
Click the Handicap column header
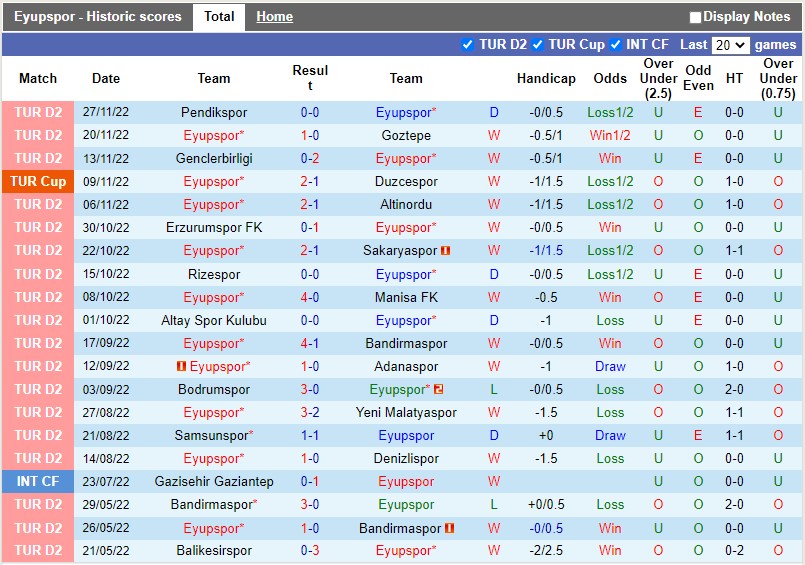pyautogui.click(x=546, y=79)
